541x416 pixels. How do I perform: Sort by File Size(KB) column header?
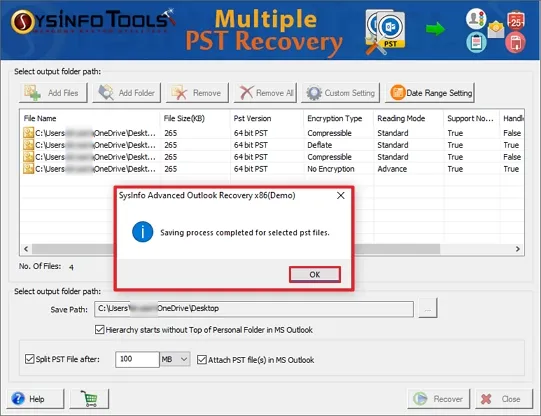click(195, 118)
